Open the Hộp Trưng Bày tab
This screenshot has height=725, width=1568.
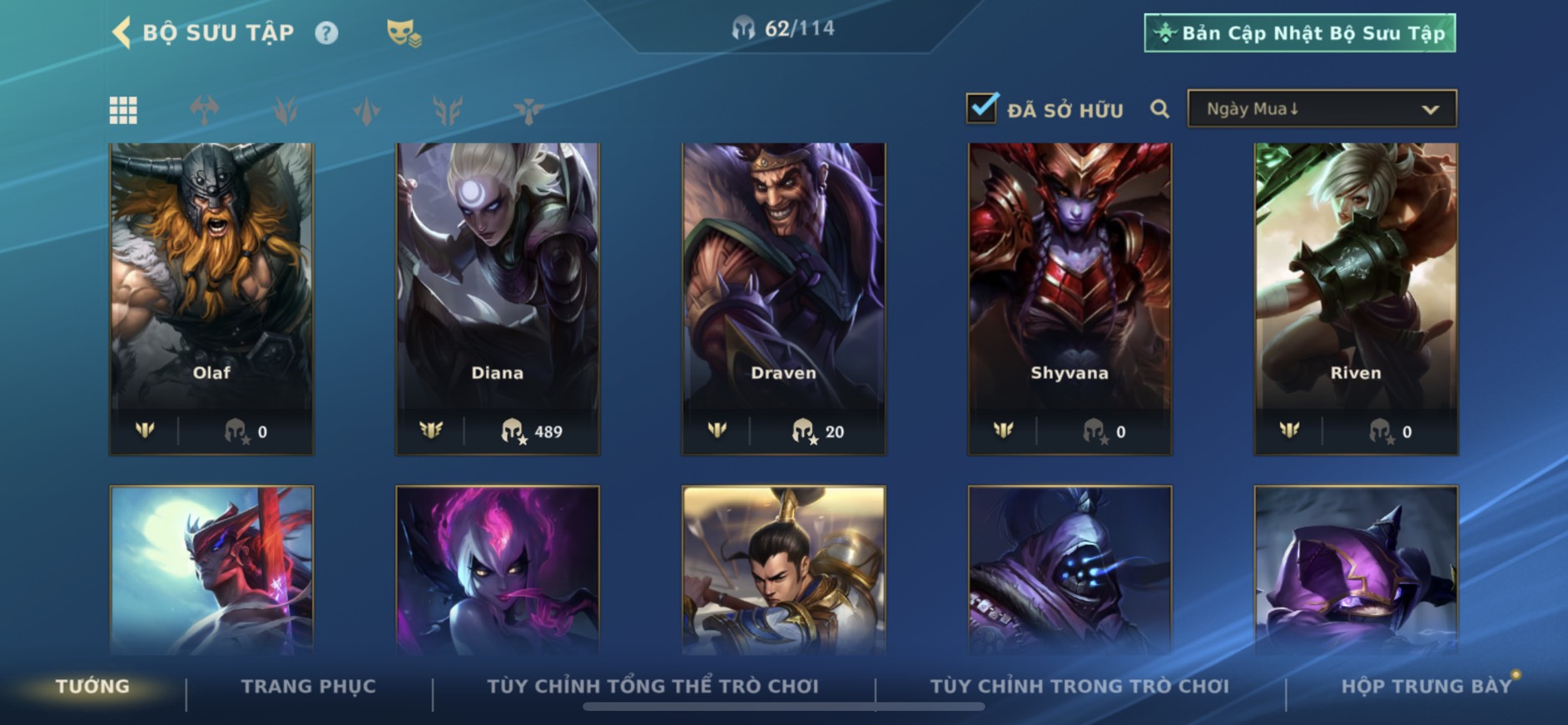[1427, 687]
